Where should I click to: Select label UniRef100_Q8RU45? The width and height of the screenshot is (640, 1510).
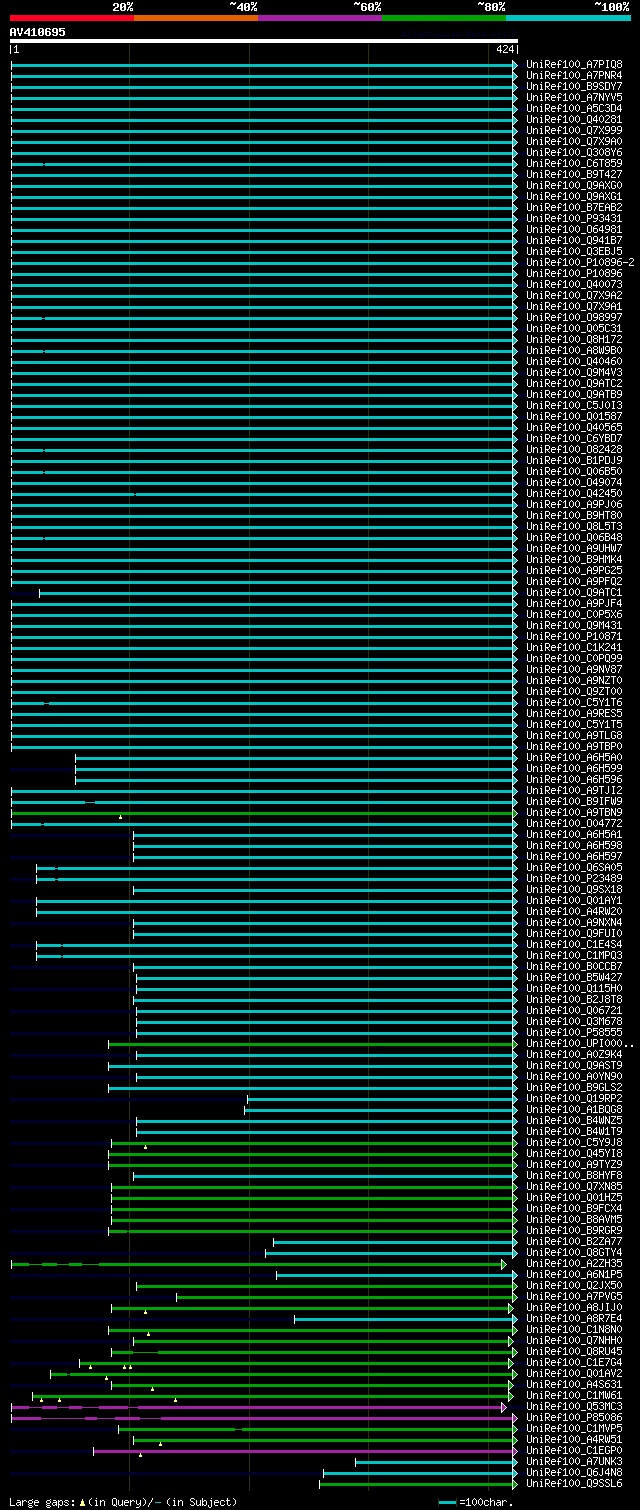[574, 1351]
